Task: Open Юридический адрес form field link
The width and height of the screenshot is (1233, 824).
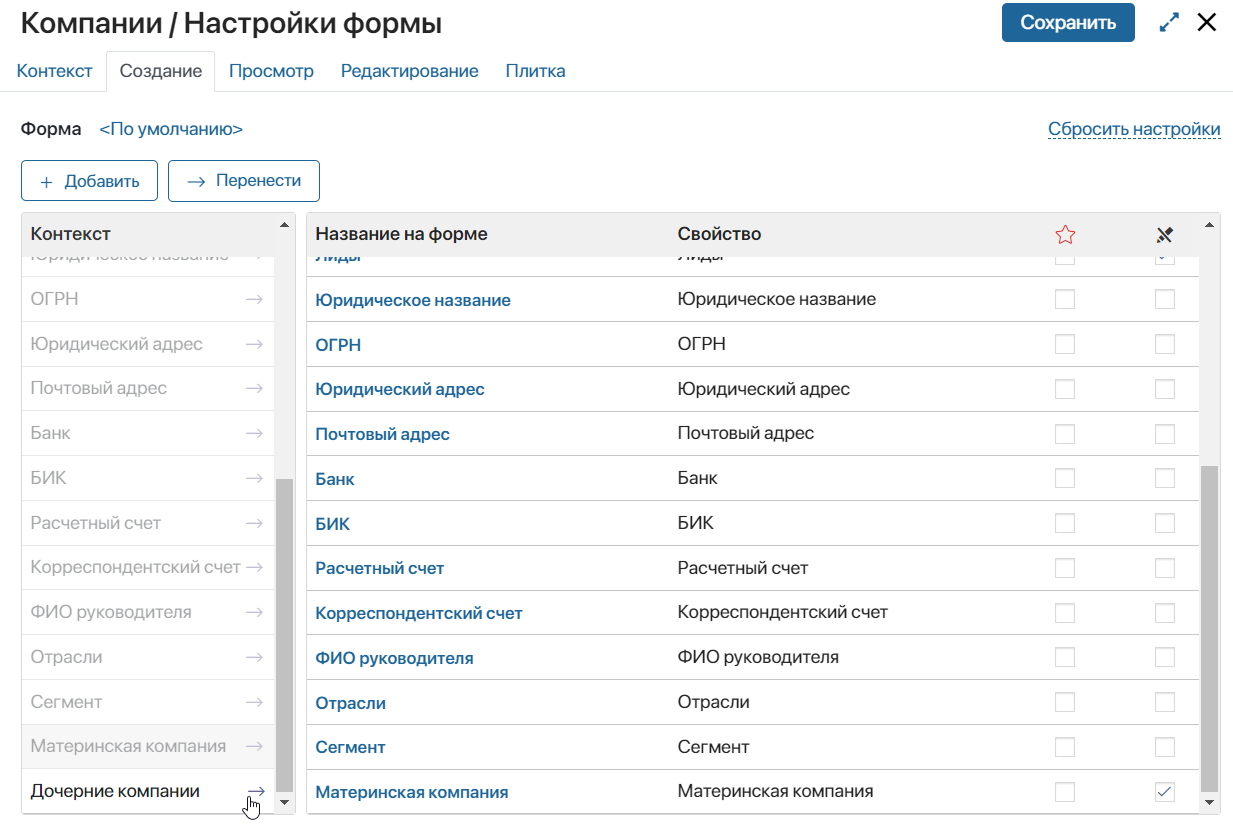Action: 400,389
